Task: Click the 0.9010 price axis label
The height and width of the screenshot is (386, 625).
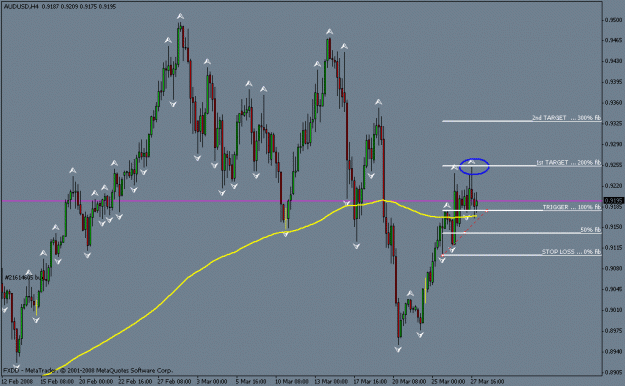Action: 614,309
